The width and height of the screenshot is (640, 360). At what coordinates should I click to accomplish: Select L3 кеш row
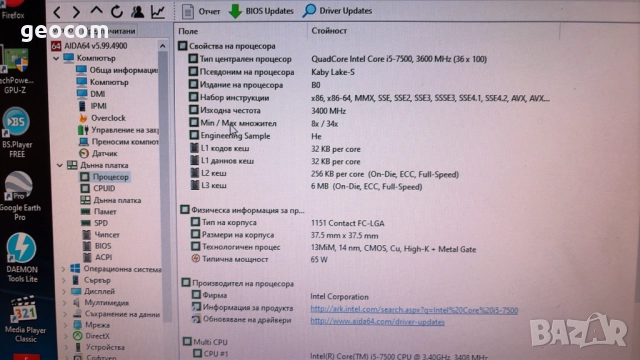coord(307,186)
